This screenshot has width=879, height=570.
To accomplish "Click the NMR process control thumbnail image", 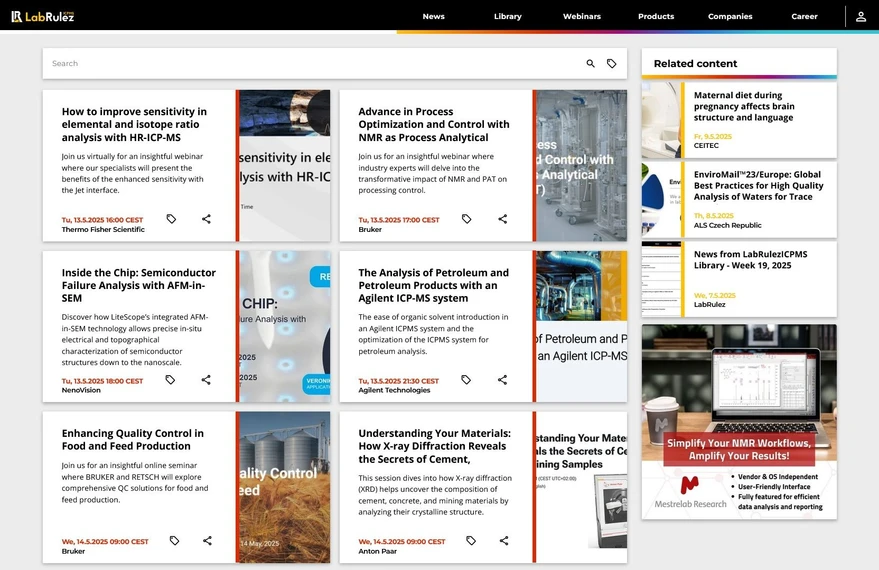I will tap(581, 165).
